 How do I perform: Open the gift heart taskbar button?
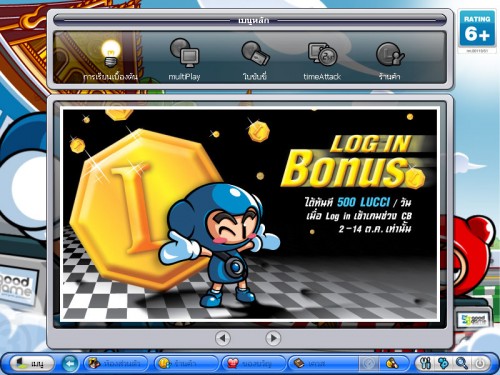(x=254, y=363)
